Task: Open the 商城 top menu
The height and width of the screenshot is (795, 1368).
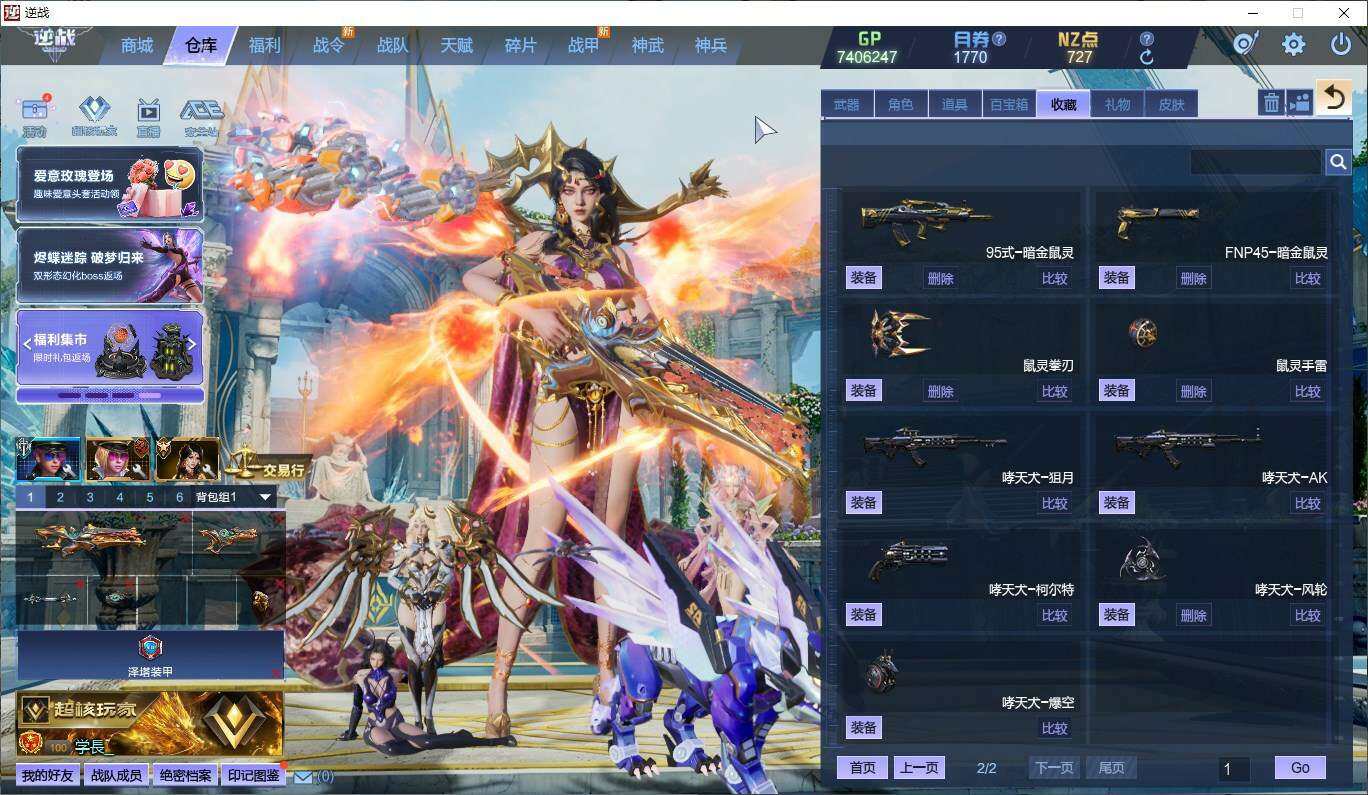Action: pos(137,45)
